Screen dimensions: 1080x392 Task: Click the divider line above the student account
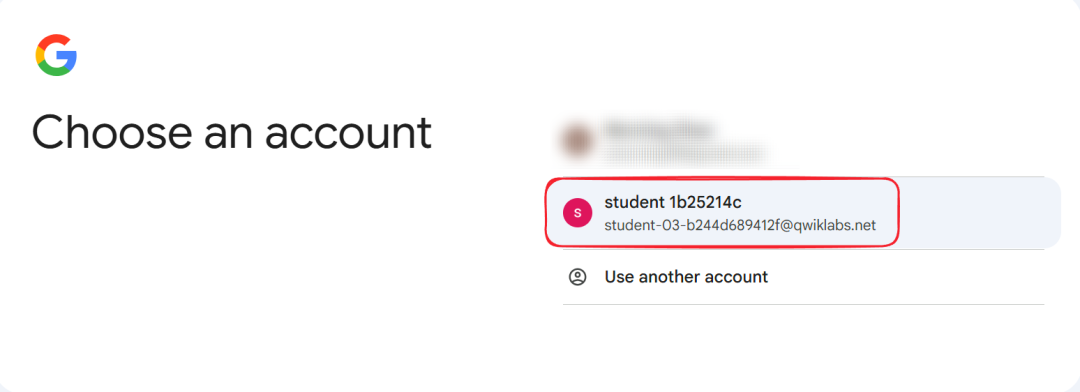coord(803,176)
